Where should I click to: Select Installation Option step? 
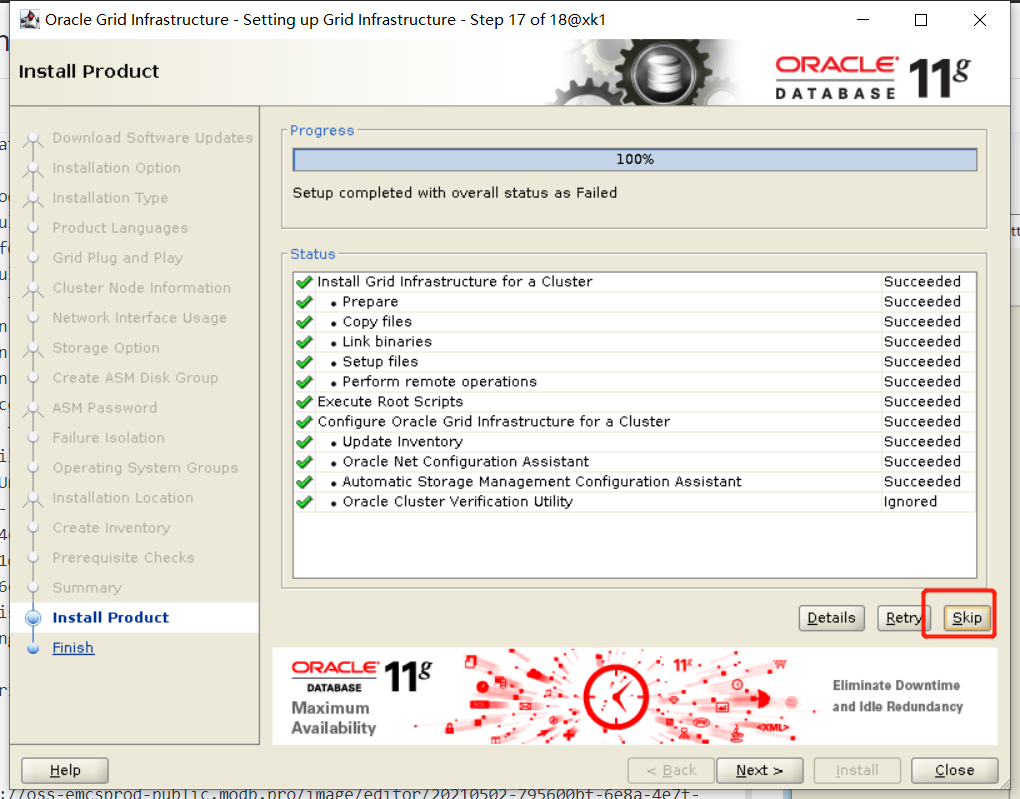116,168
